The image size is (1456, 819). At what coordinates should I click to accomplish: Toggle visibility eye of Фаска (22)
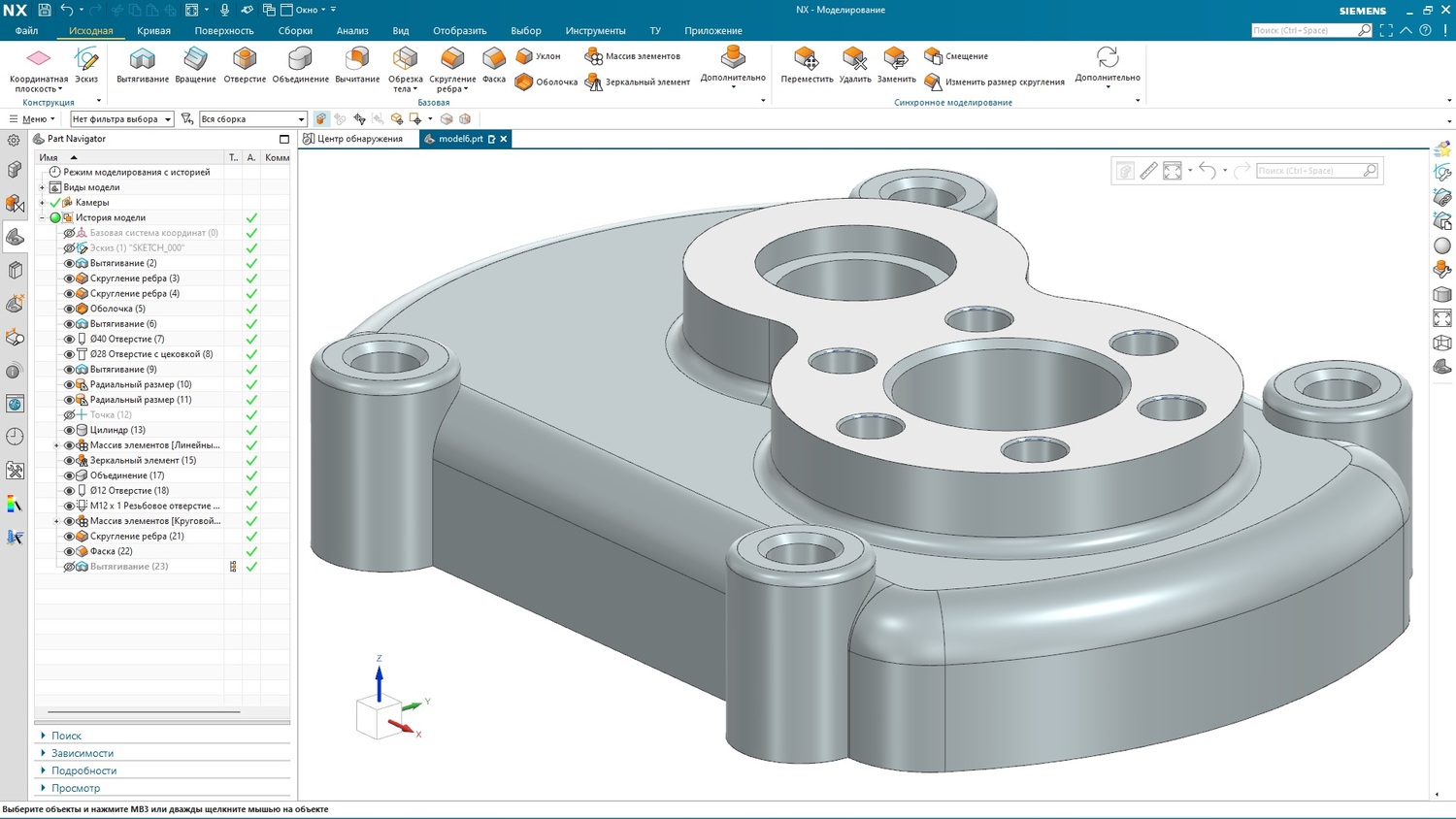69,551
